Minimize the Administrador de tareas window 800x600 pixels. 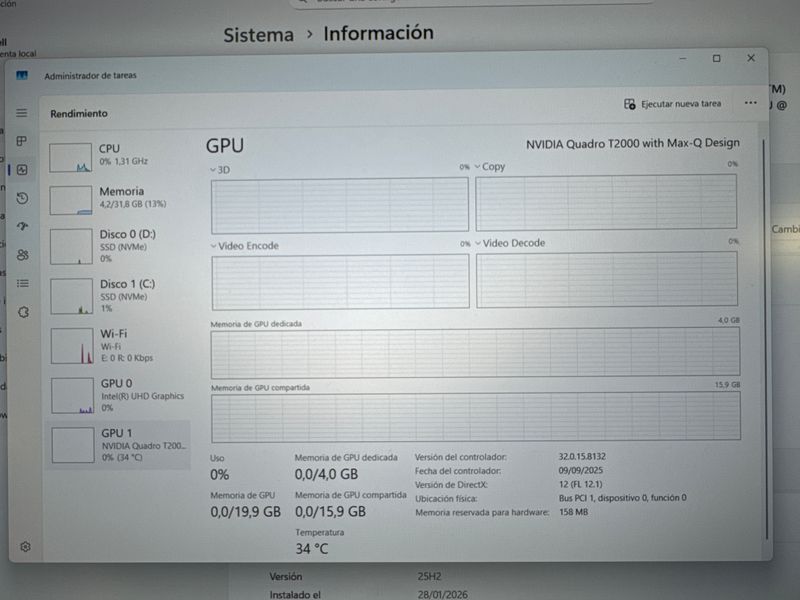(683, 59)
